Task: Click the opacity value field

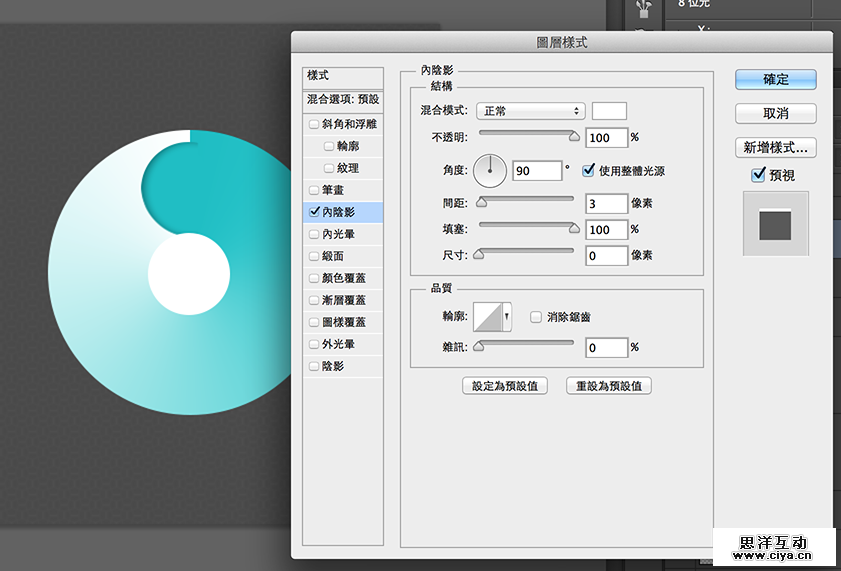Action: [x=607, y=138]
